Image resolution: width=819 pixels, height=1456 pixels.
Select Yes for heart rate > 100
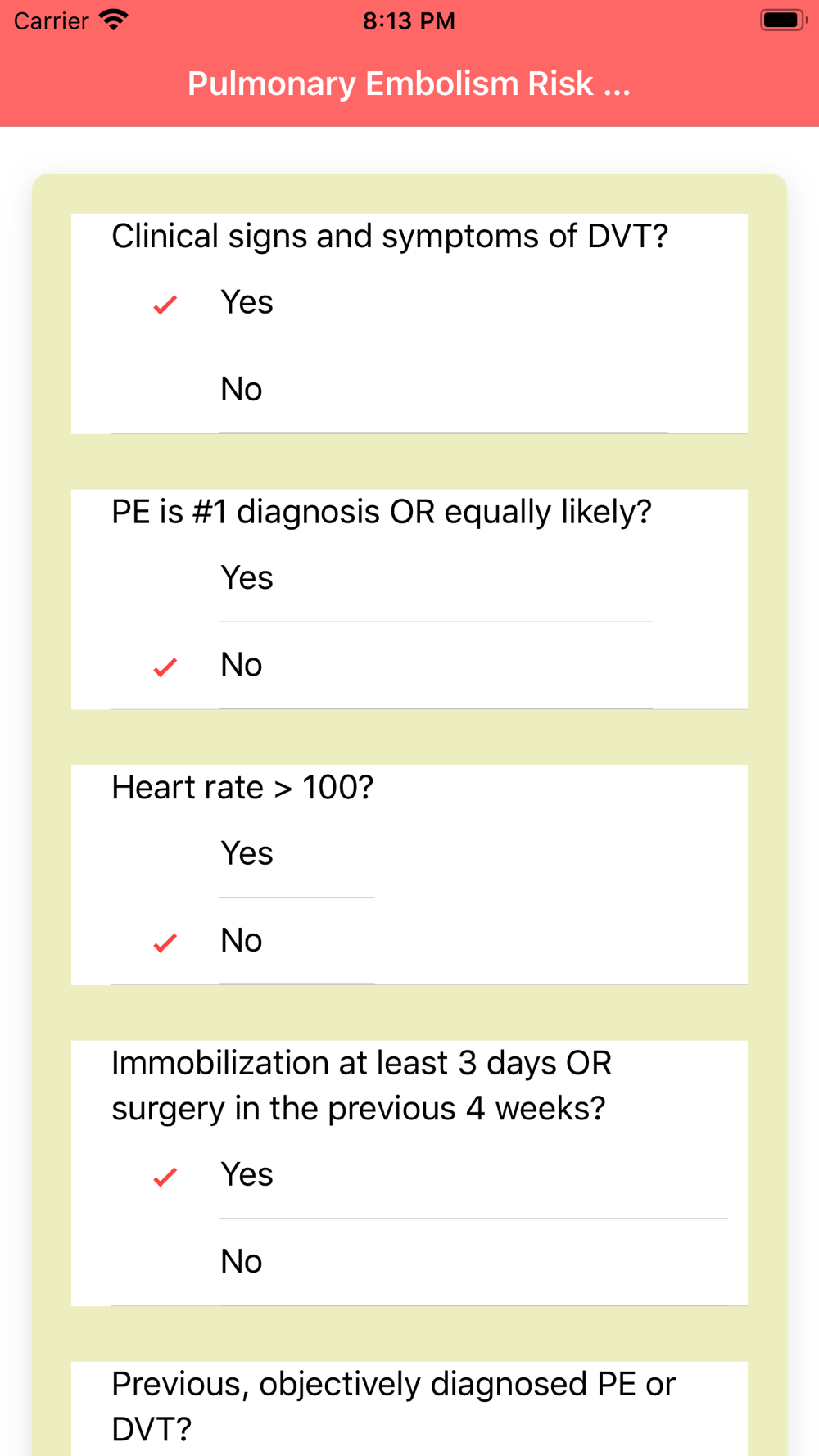coord(242,853)
